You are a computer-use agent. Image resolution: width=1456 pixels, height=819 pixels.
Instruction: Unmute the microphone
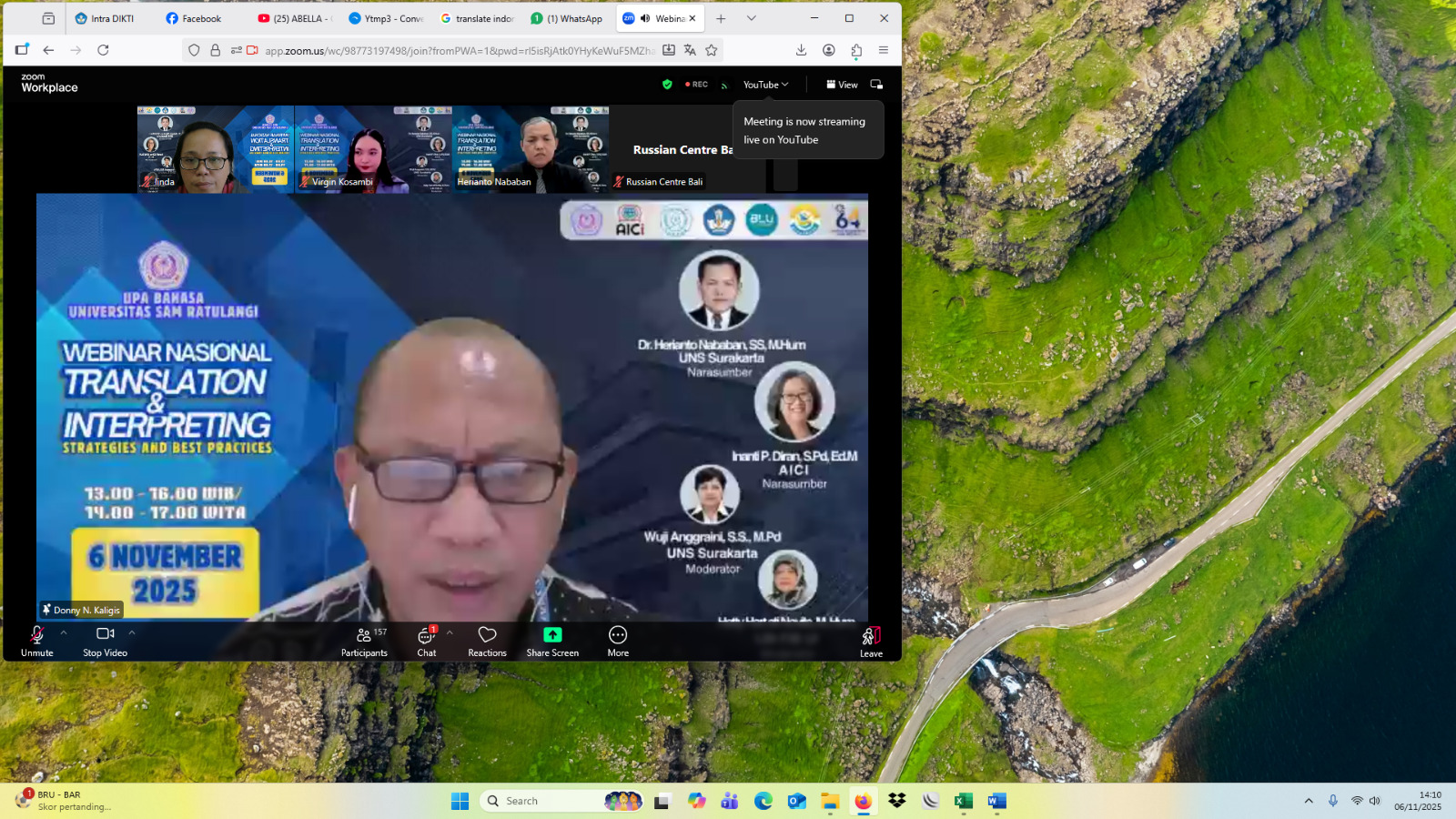point(37,641)
